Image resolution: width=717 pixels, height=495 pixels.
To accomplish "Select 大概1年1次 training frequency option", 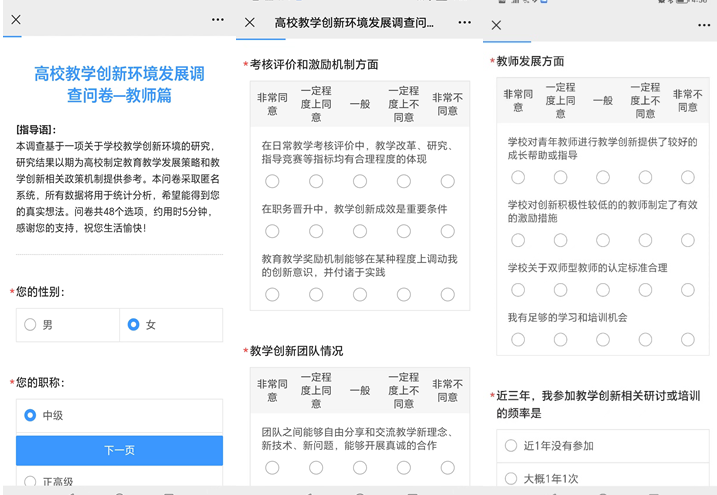I will [x=511, y=479].
